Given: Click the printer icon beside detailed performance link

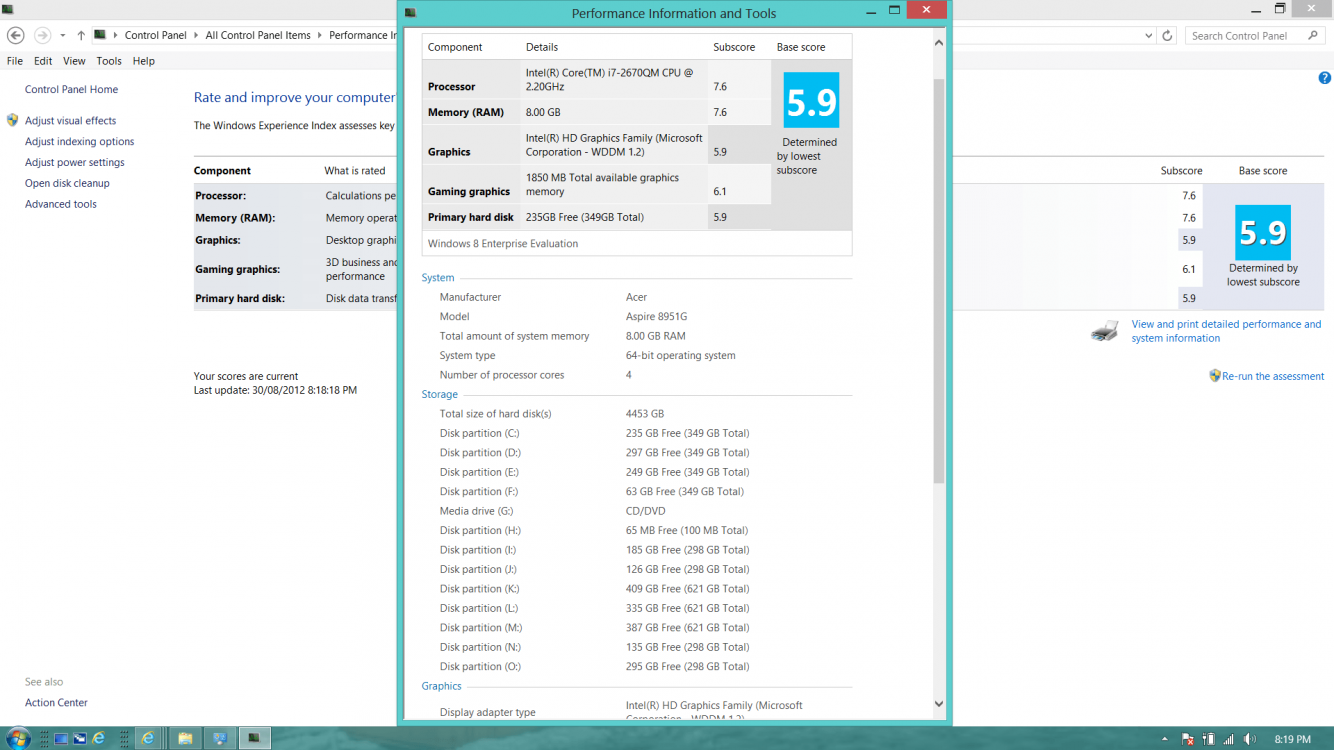Looking at the screenshot, I should click(x=1105, y=332).
